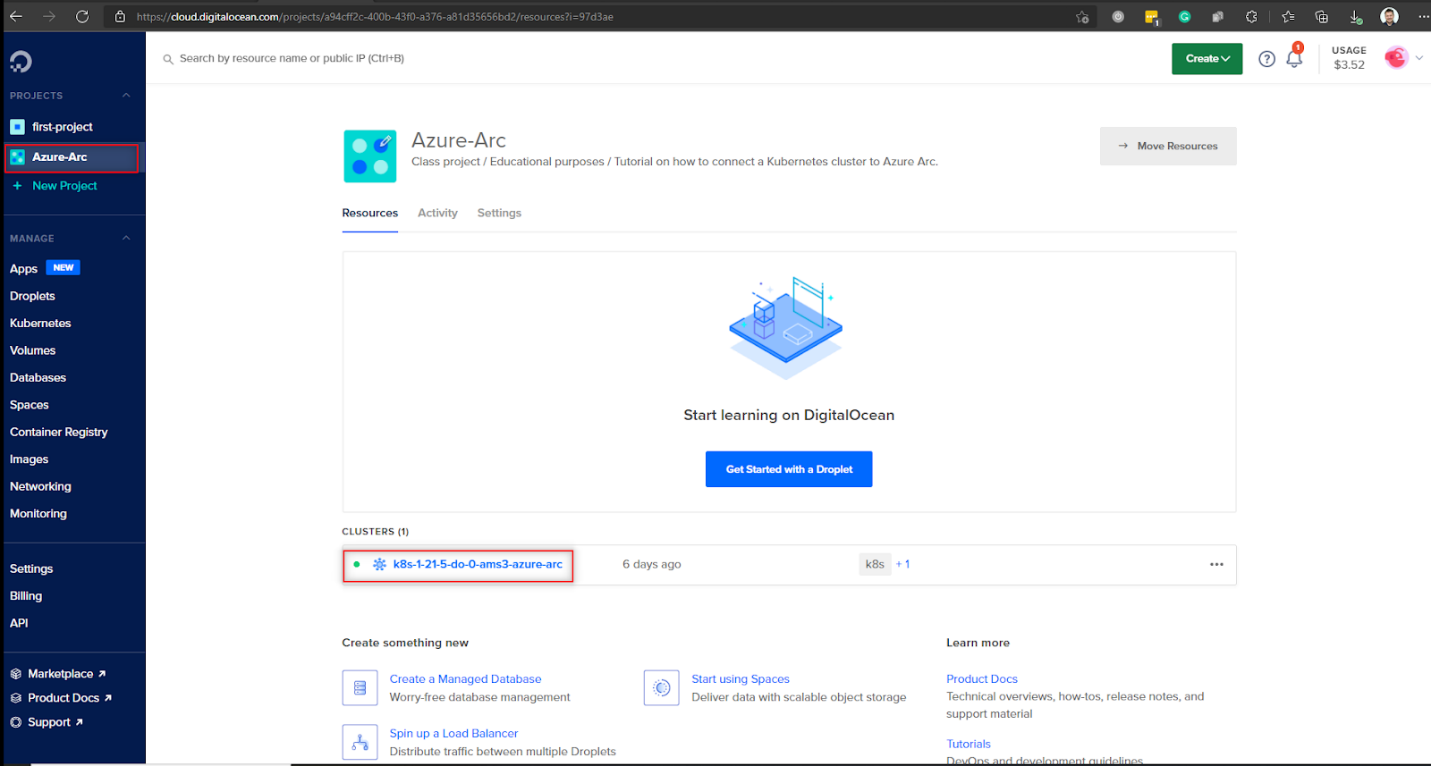1431x766 pixels.
Task: Open Monitoring in the sidebar
Action: 38,513
